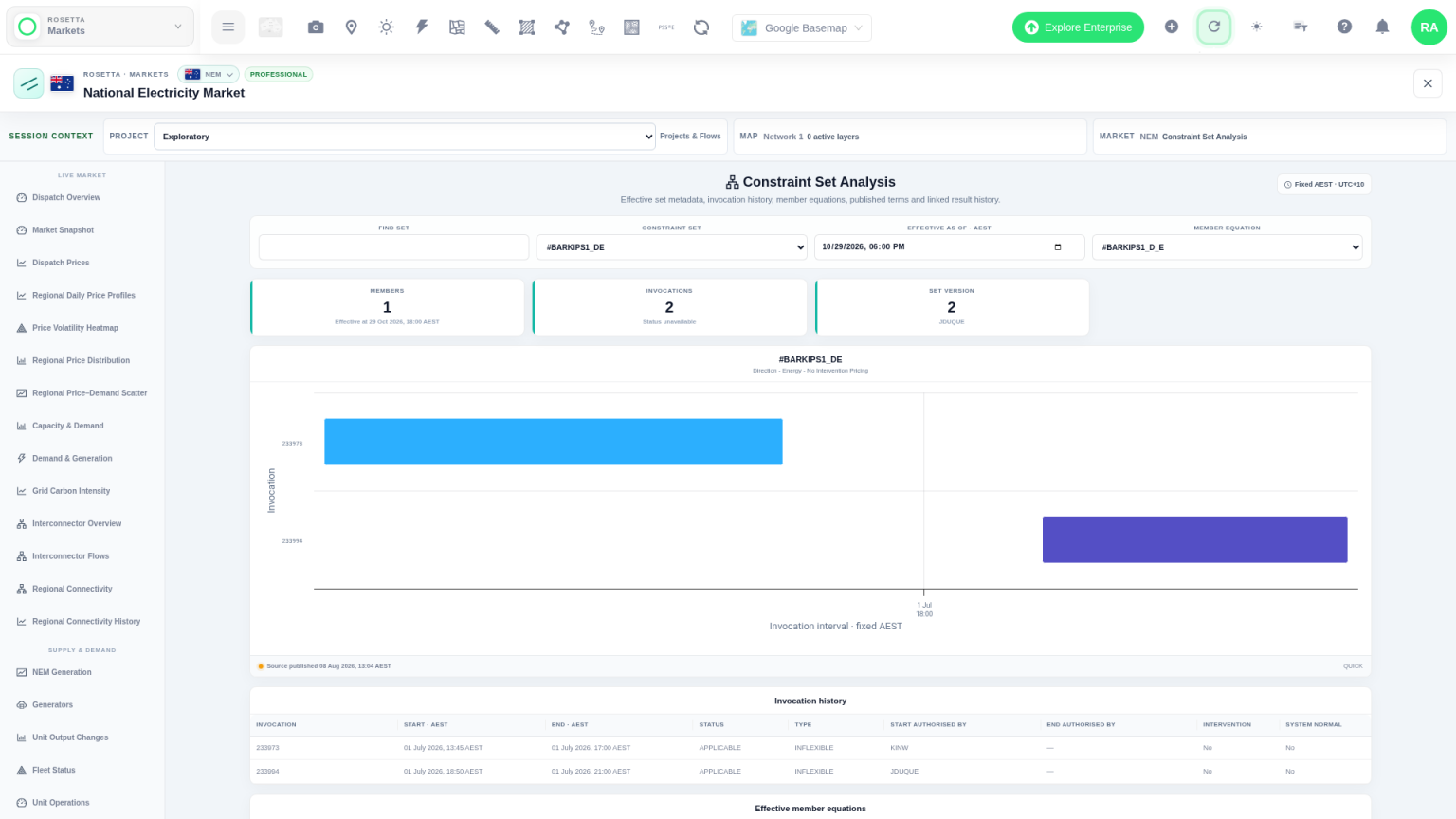
Task: Close the National Electricity Market panel
Action: (1428, 83)
